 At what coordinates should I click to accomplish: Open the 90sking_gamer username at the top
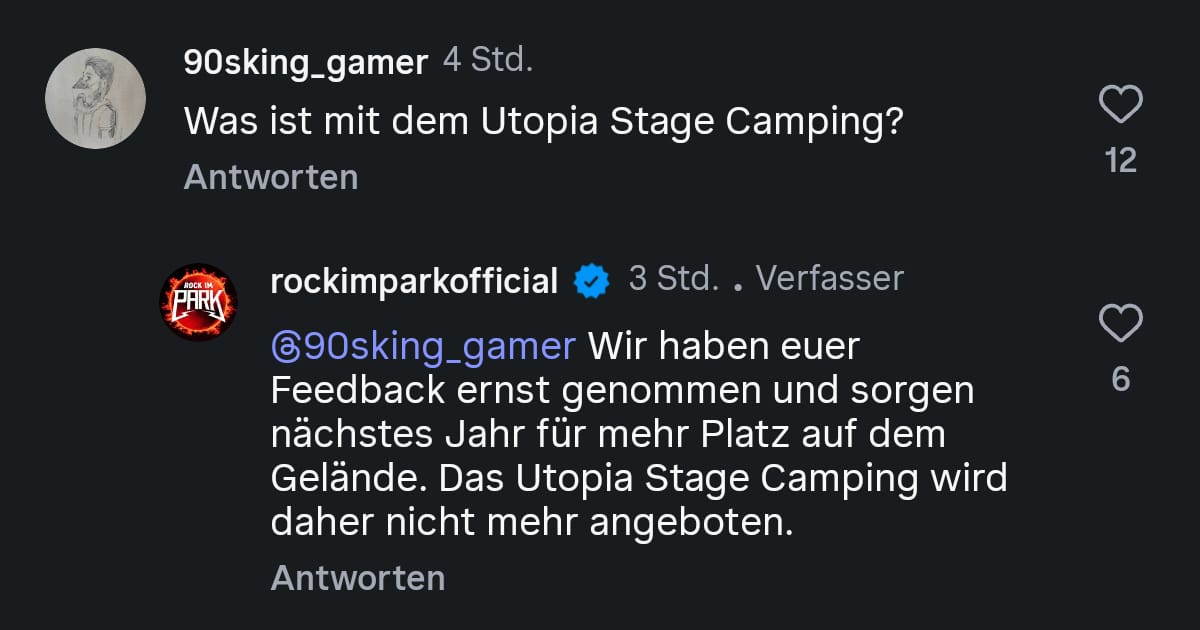[305, 62]
